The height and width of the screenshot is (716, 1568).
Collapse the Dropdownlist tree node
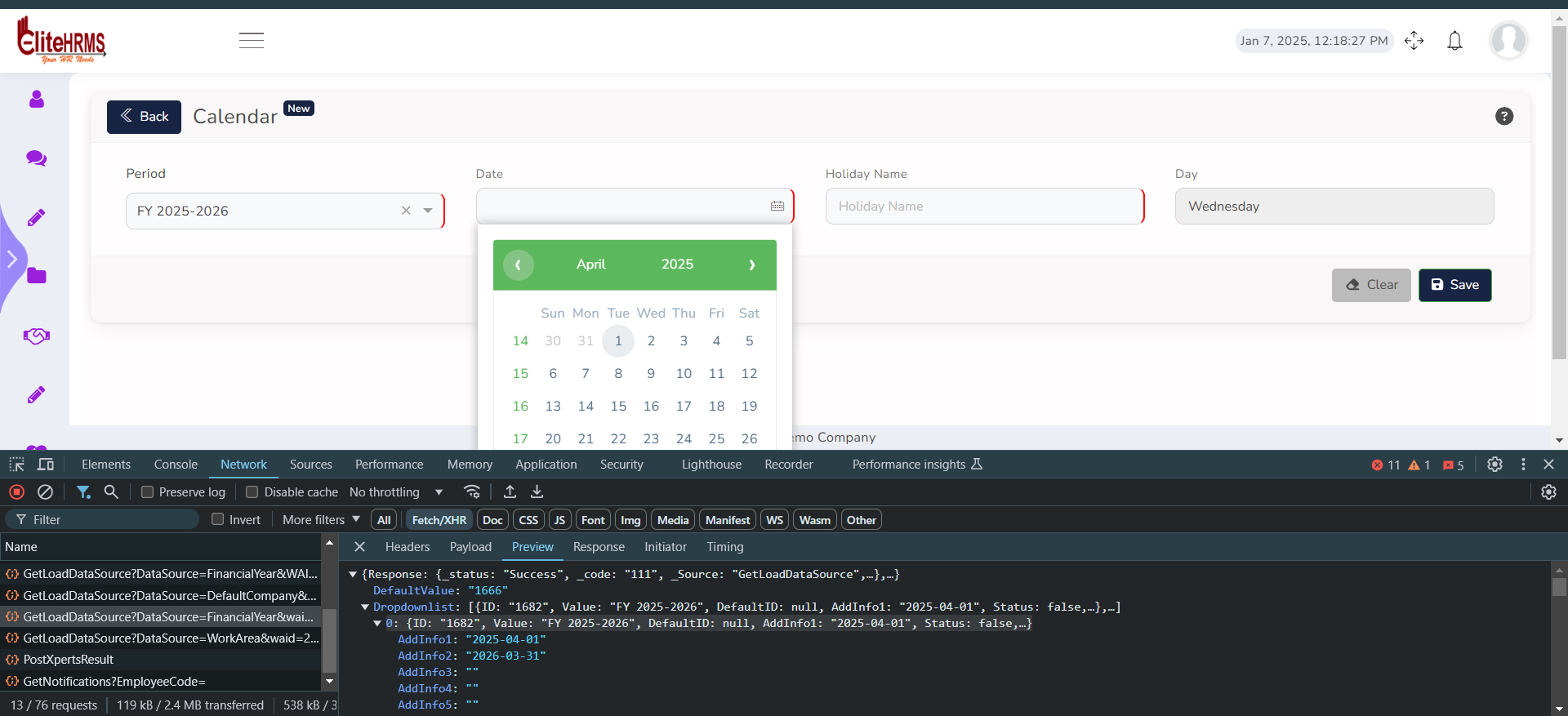point(365,607)
